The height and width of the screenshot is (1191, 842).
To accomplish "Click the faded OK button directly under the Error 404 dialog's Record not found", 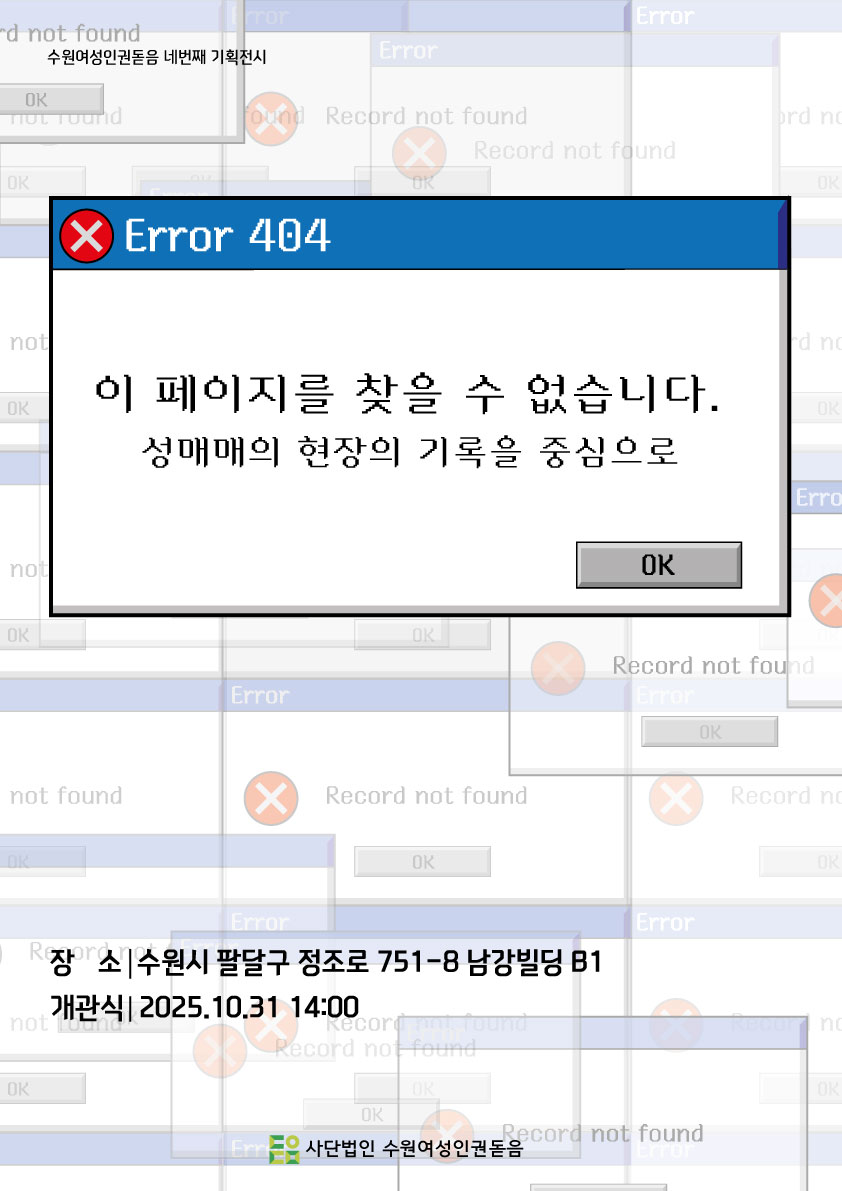I will click(x=710, y=731).
